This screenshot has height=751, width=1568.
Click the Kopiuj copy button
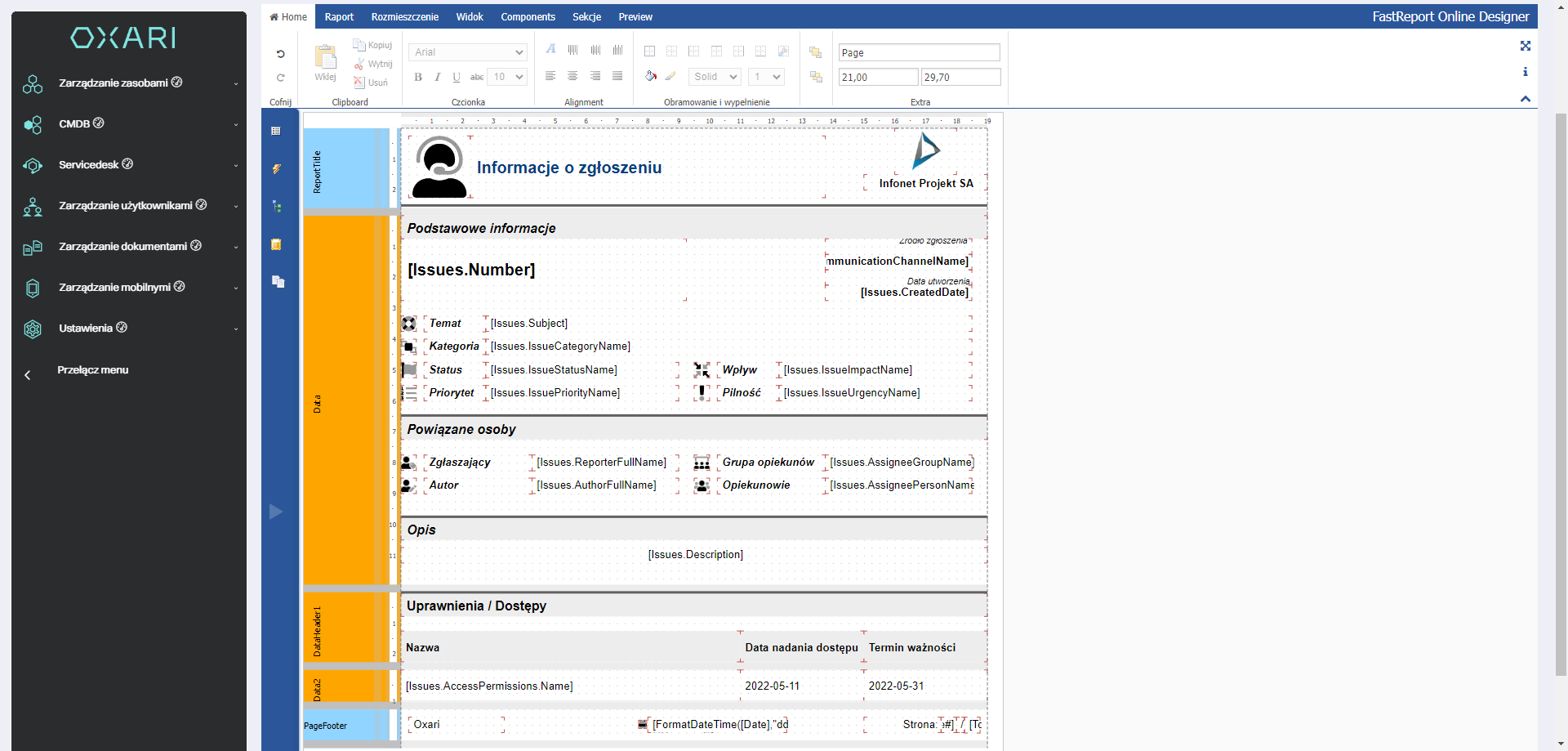373,46
